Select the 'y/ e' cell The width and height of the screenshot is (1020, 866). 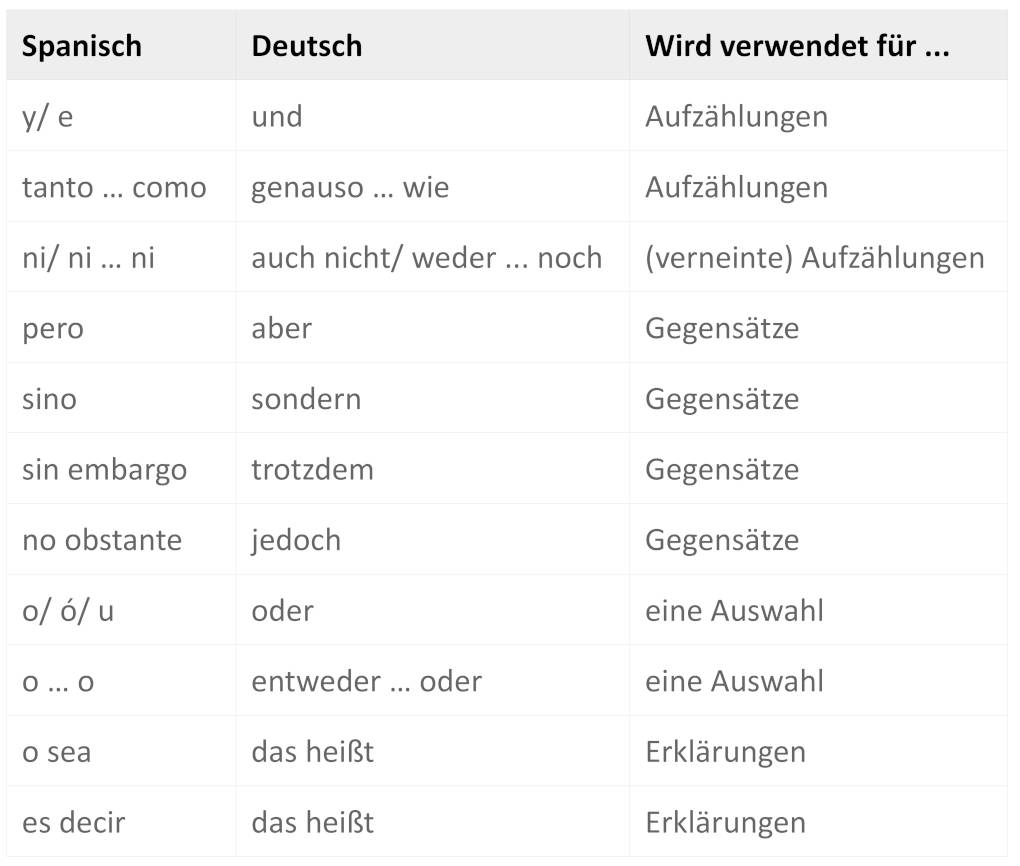point(48,117)
